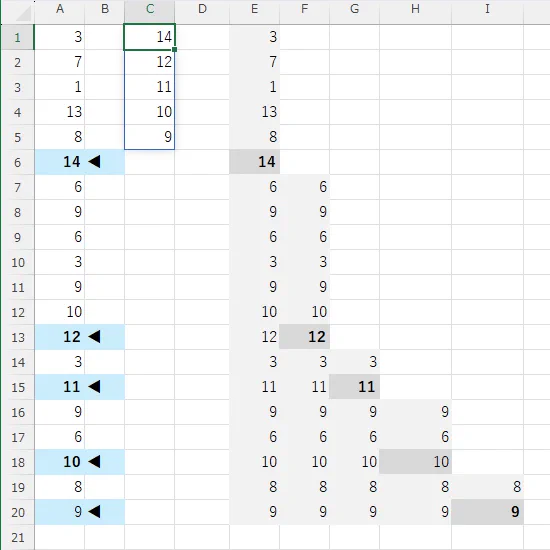Image resolution: width=550 pixels, height=550 pixels.
Task: Click cell A4 containing 13
Action: click(x=60, y=112)
